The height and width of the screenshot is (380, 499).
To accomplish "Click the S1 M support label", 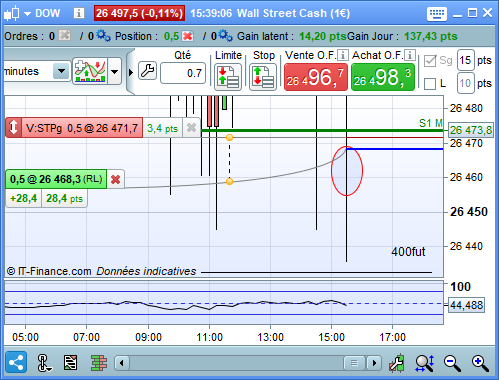I will click(x=431, y=123).
